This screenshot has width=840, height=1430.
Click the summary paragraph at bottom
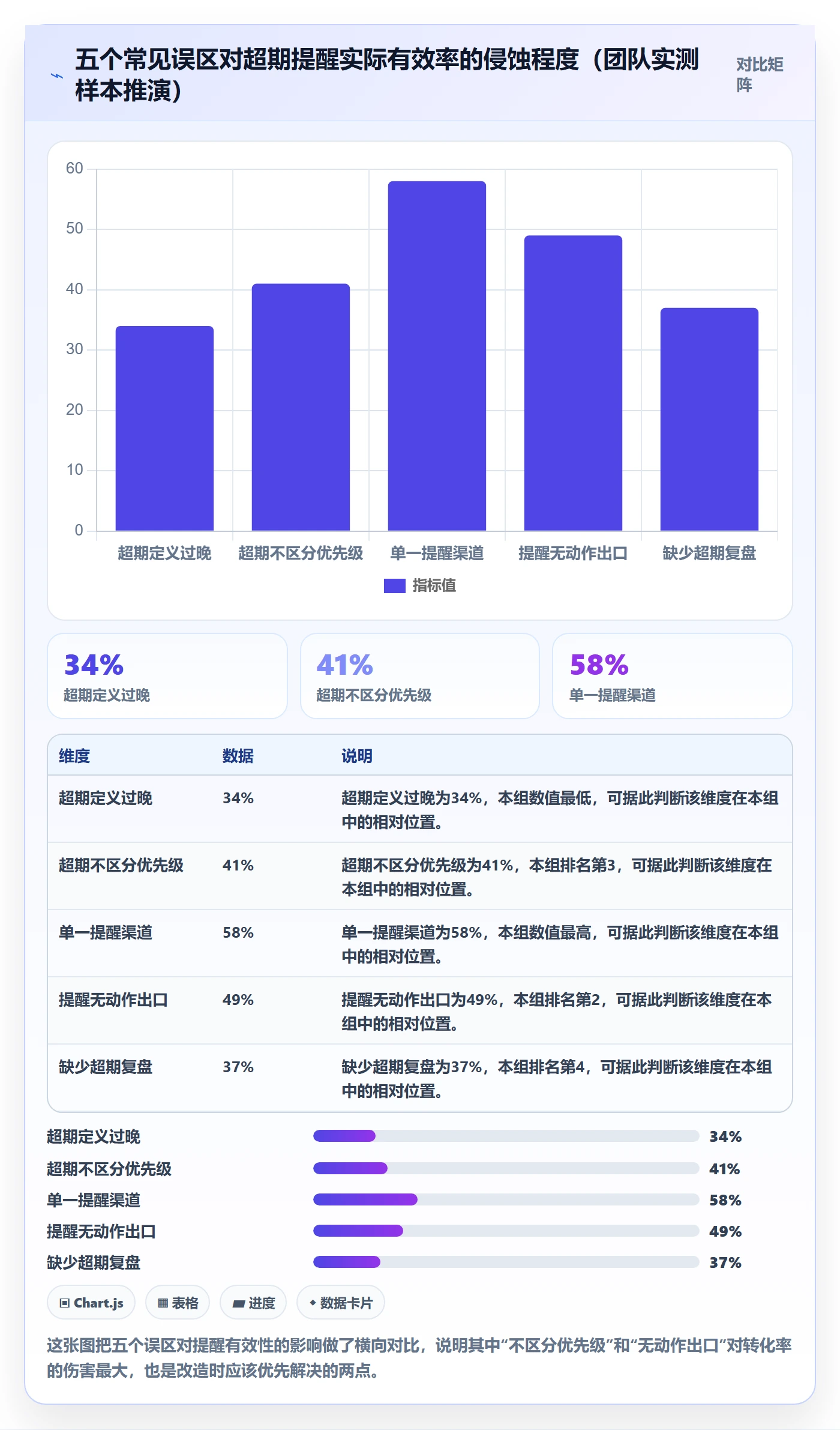[419, 1358]
